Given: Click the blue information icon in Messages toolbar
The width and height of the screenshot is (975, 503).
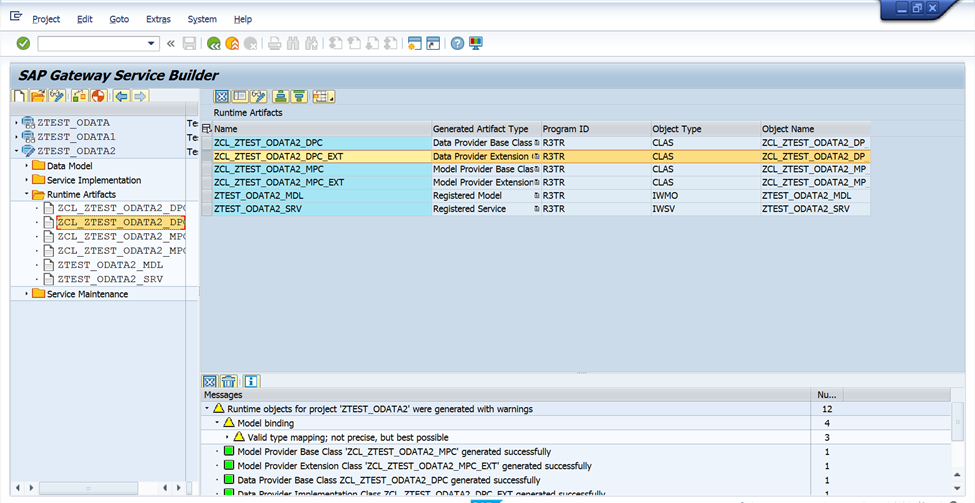Looking at the screenshot, I should 251,381.
